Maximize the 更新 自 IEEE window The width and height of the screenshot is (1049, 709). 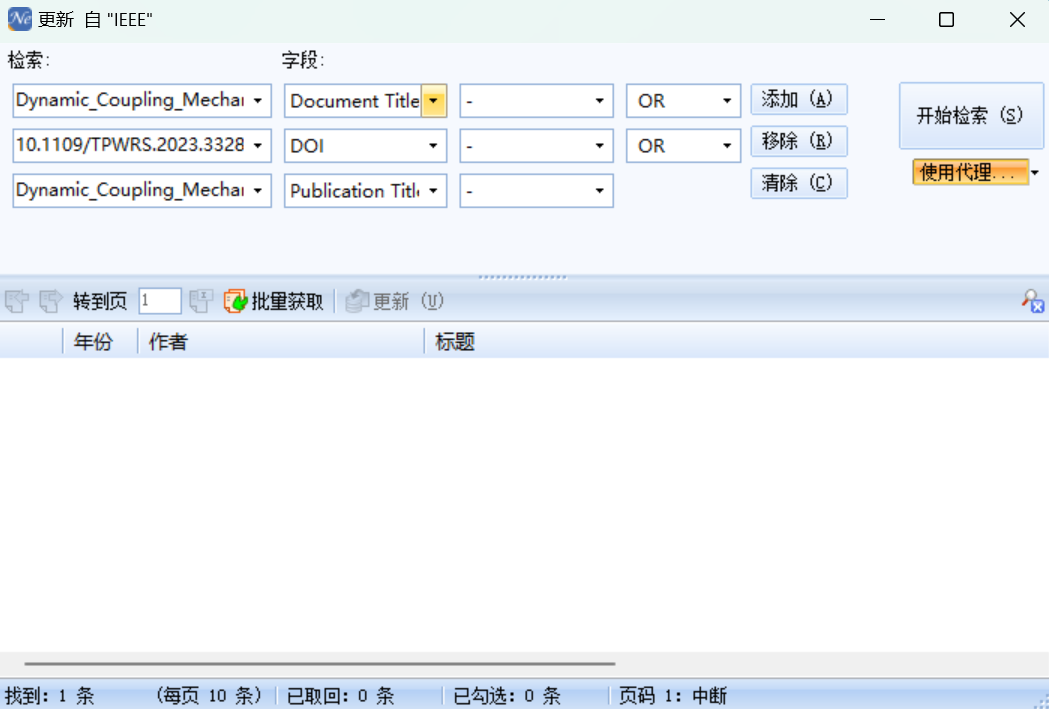(x=946, y=20)
